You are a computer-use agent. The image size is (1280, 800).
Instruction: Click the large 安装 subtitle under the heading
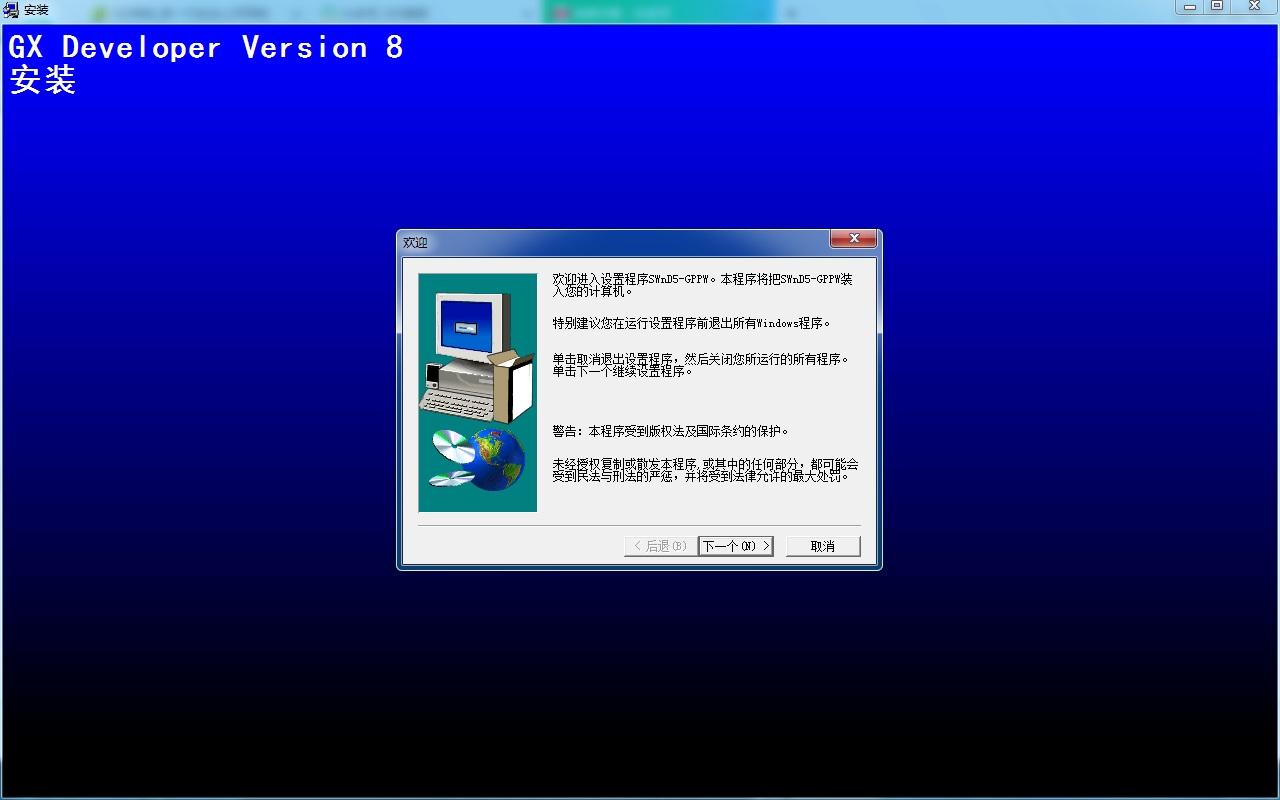[42, 80]
